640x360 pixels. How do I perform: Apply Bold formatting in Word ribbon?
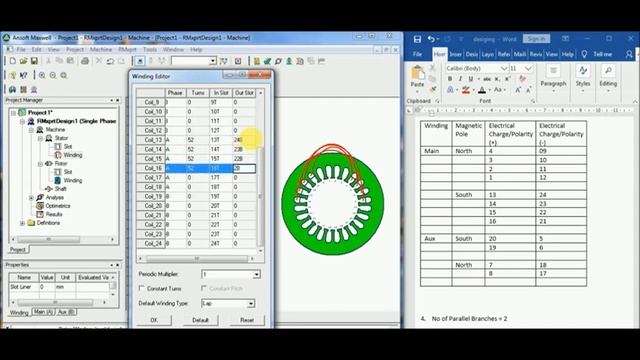click(450, 79)
